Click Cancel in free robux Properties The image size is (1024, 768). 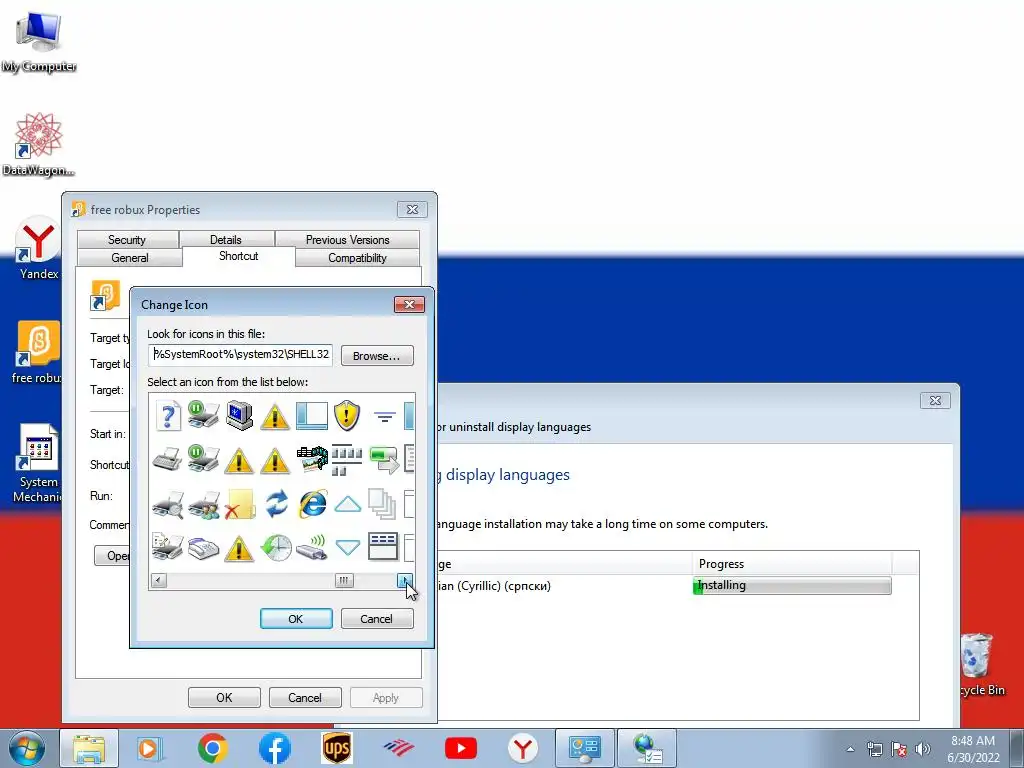click(305, 697)
